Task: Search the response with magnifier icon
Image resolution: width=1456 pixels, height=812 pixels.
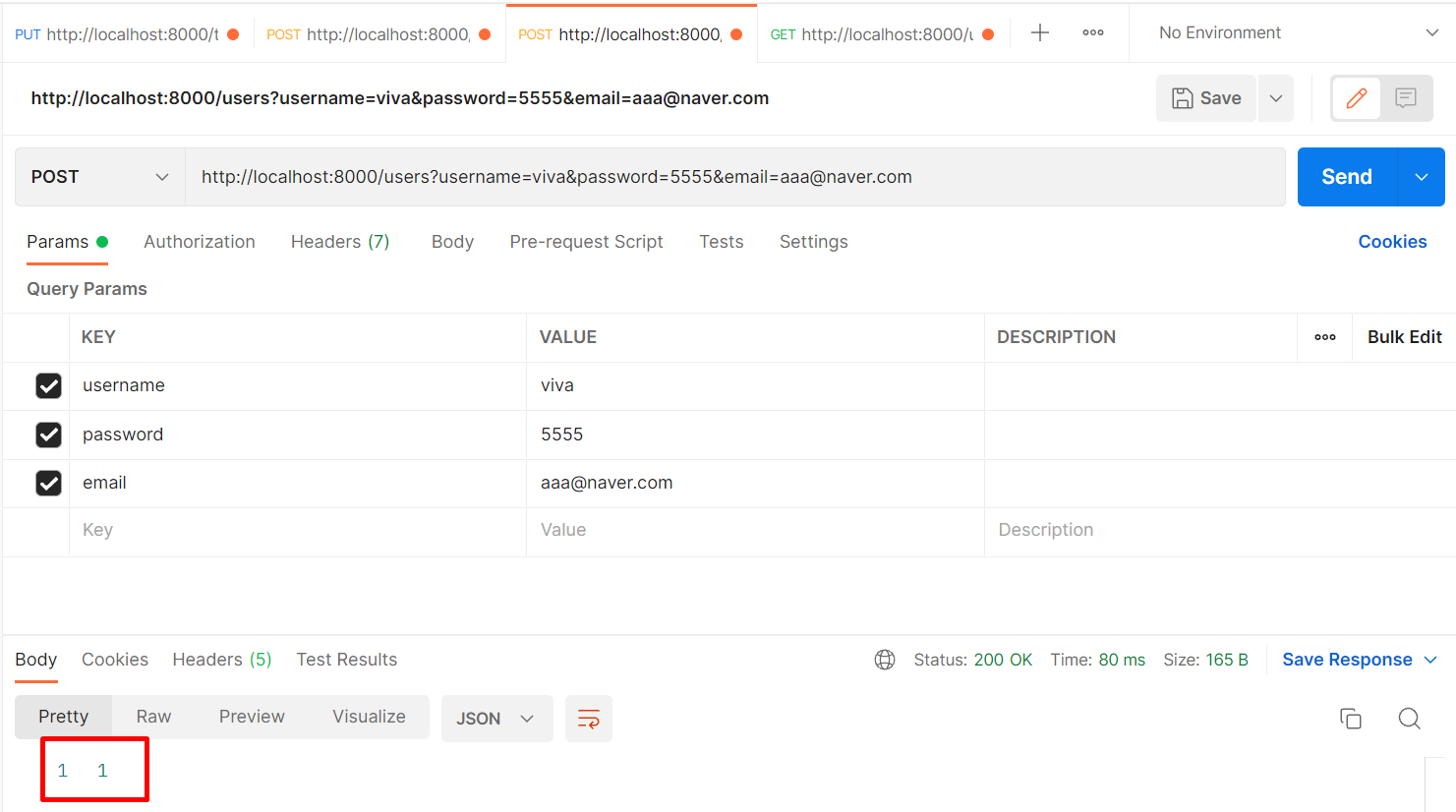Action: pos(1410,719)
